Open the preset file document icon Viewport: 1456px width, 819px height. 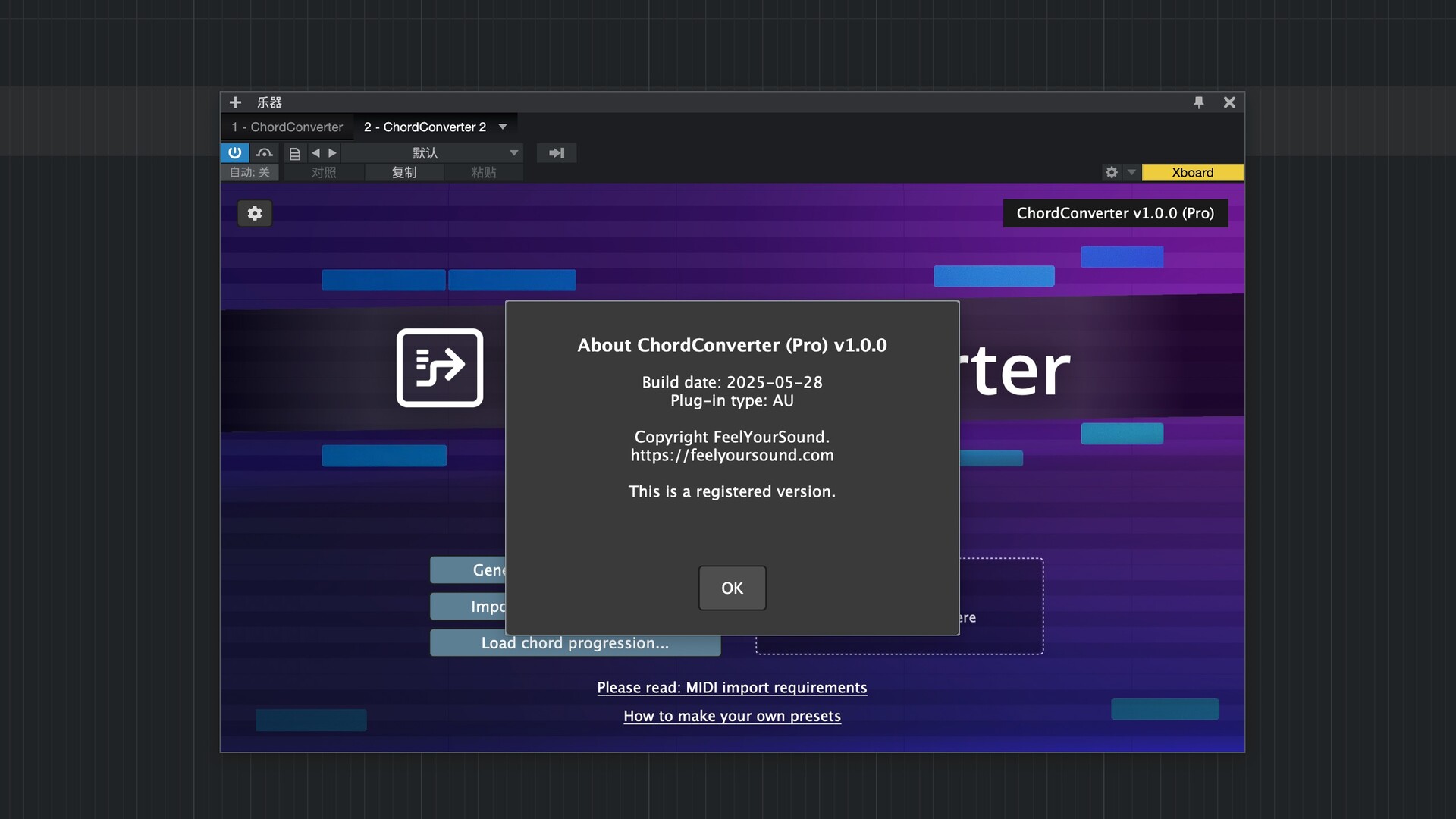[x=295, y=153]
